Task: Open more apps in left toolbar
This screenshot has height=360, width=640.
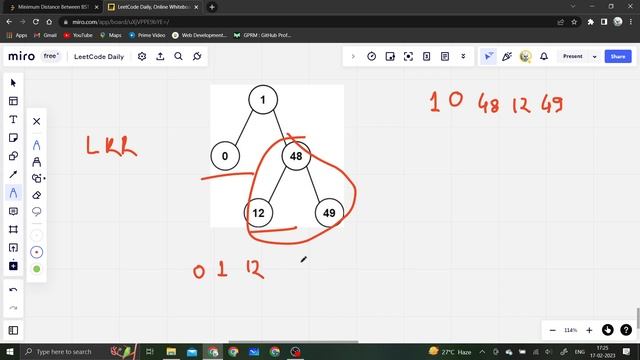Action: coord(13,266)
